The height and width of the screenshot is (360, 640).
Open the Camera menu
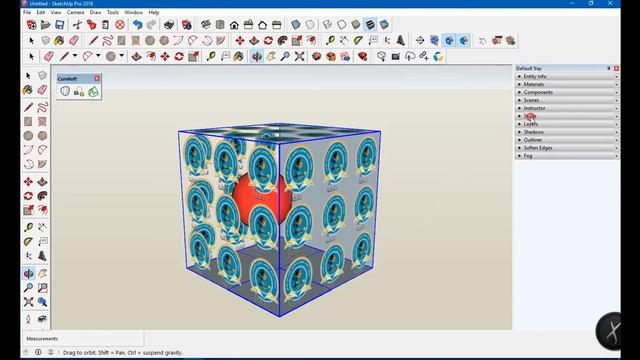coord(75,12)
